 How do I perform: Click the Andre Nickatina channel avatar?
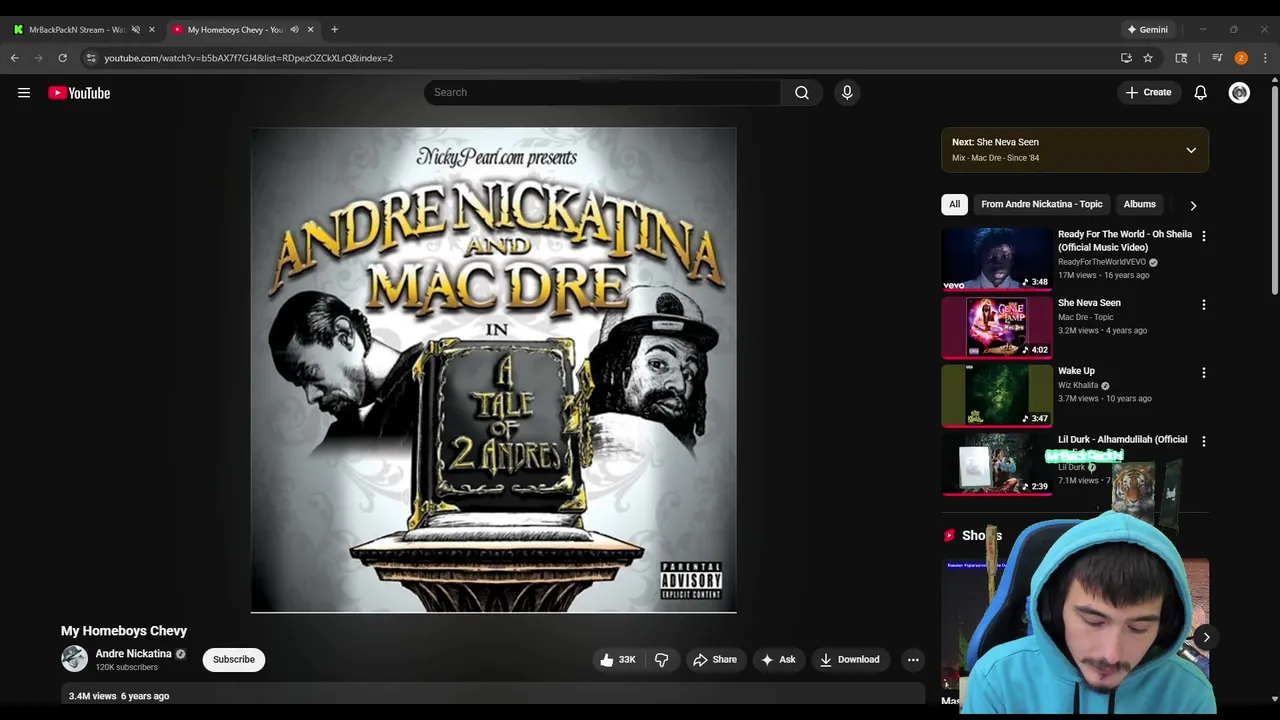pyautogui.click(x=75, y=659)
